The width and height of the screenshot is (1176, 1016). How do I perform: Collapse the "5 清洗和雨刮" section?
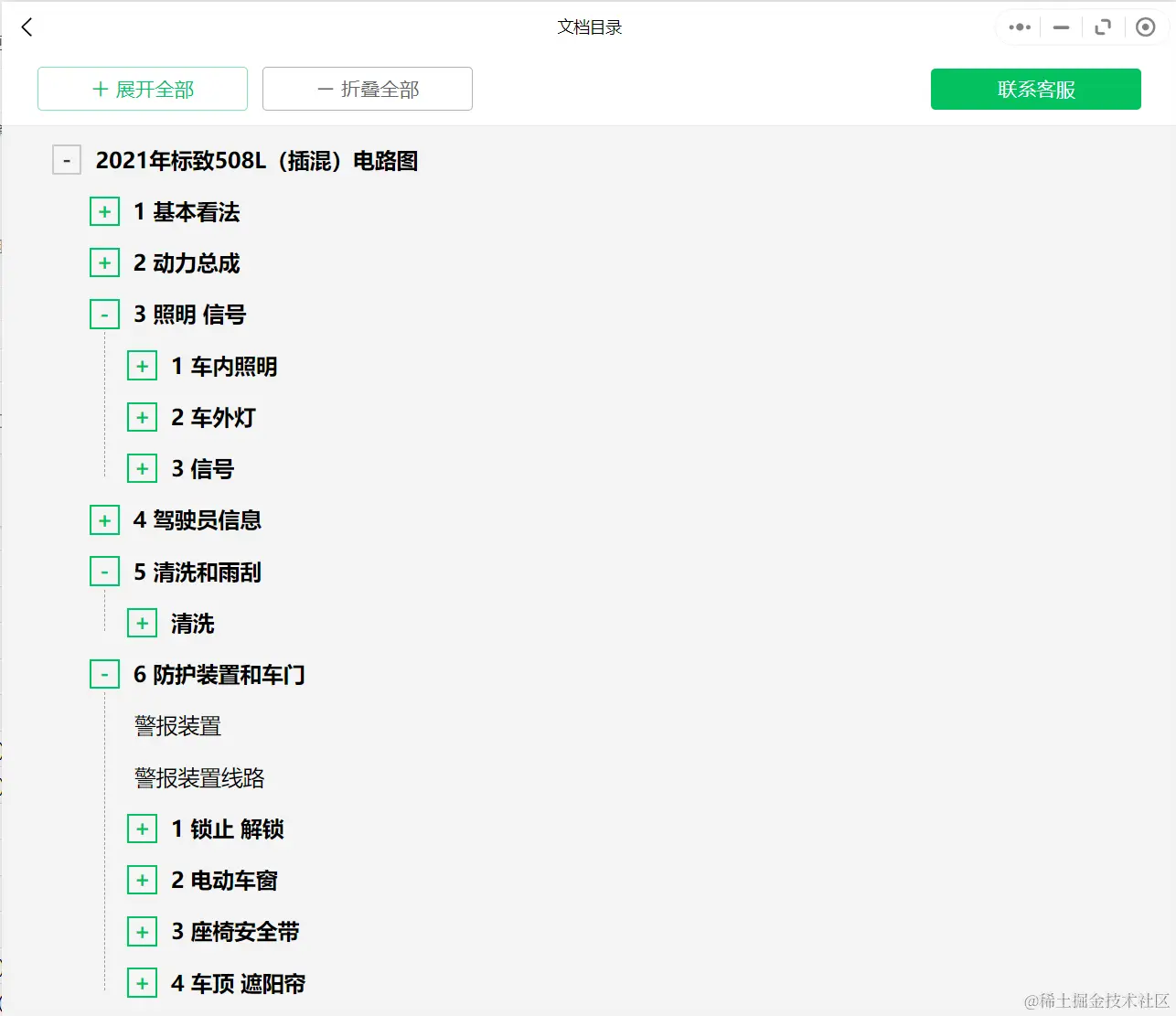click(x=104, y=571)
